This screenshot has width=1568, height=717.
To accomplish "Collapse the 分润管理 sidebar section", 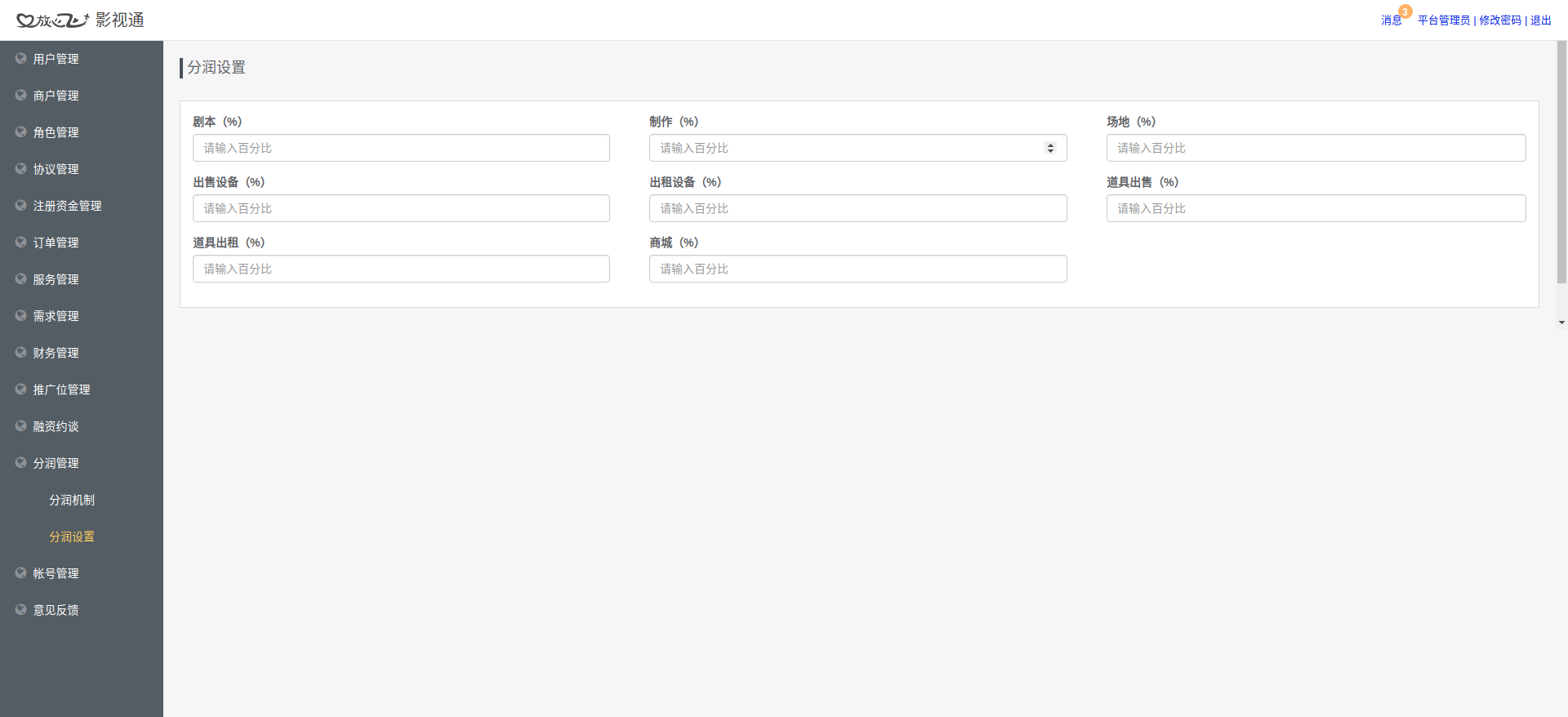I will click(x=56, y=463).
